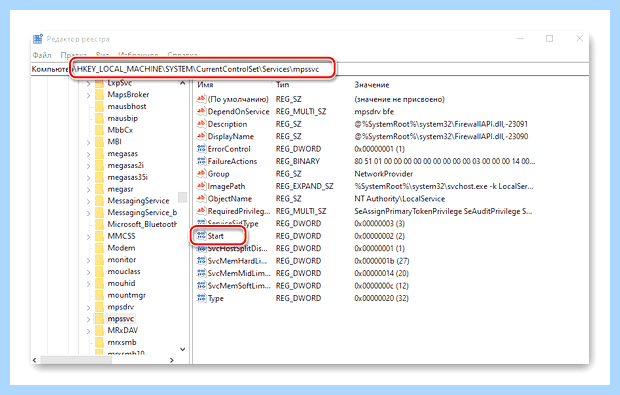This screenshot has width=620, height=395.
Task: Click the MapsBroker folder icon
Action: [x=99, y=94]
